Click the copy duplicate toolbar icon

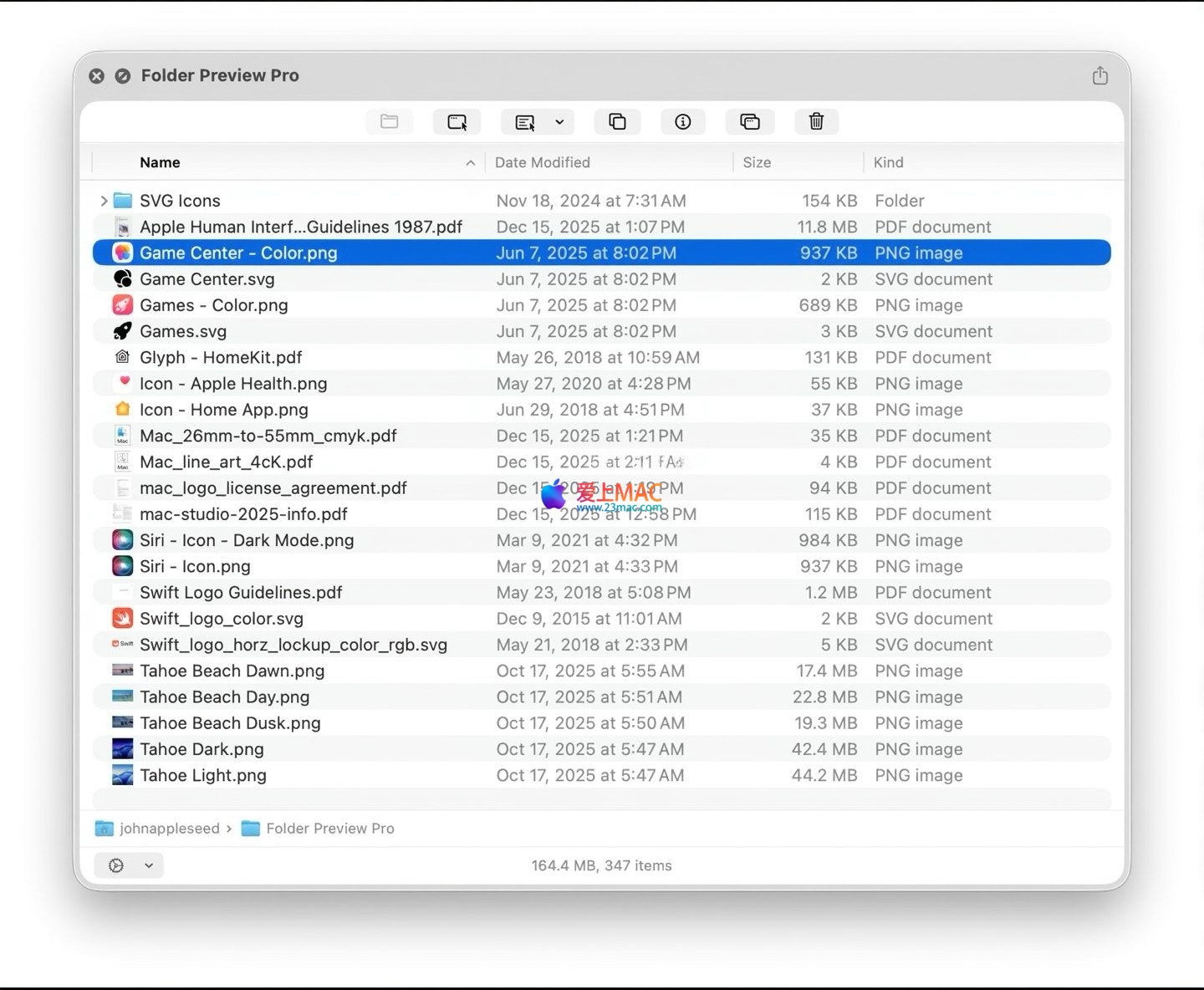pyautogui.click(x=617, y=122)
